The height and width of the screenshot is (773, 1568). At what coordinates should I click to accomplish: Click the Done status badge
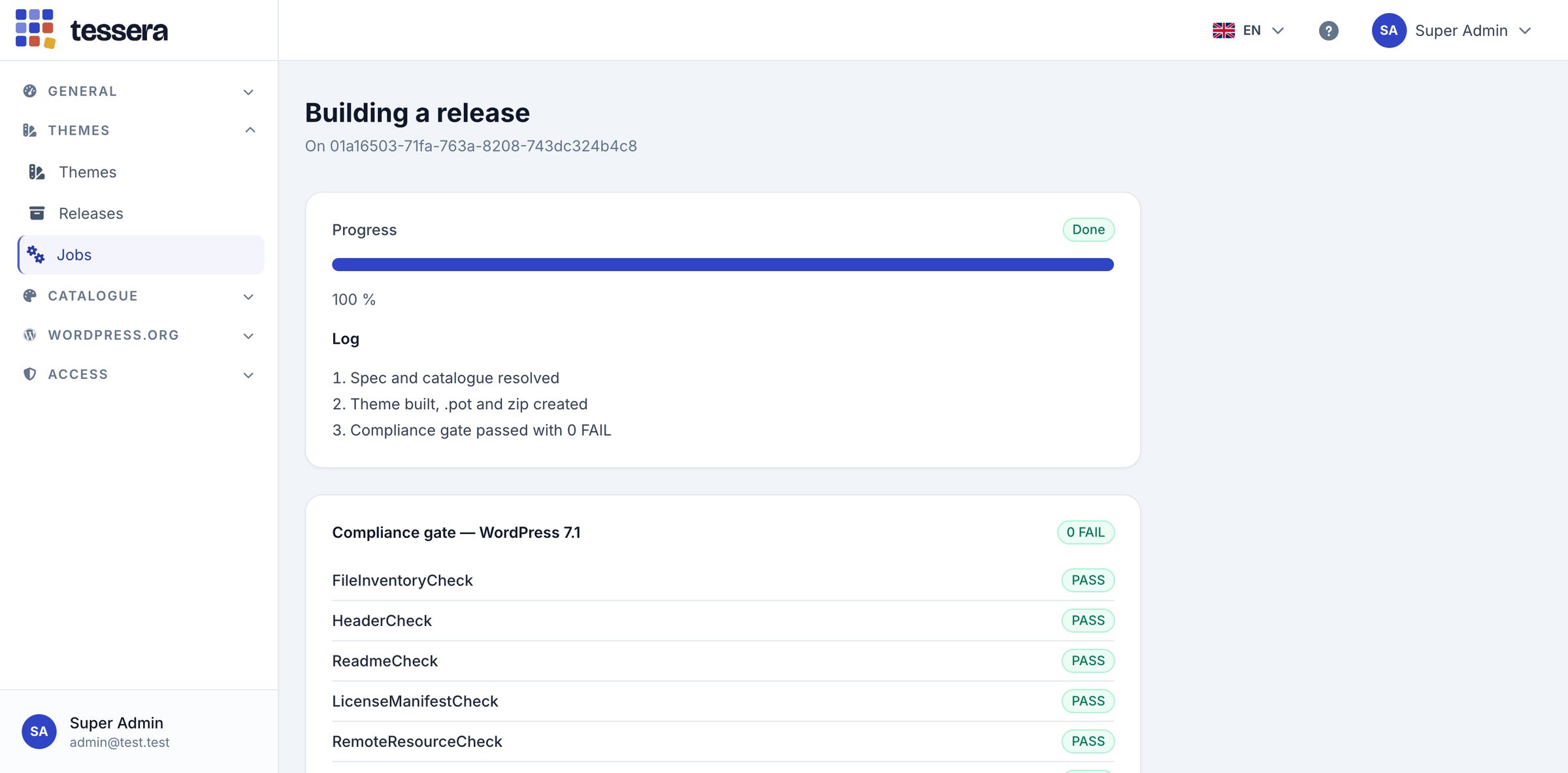[x=1088, y=229]
